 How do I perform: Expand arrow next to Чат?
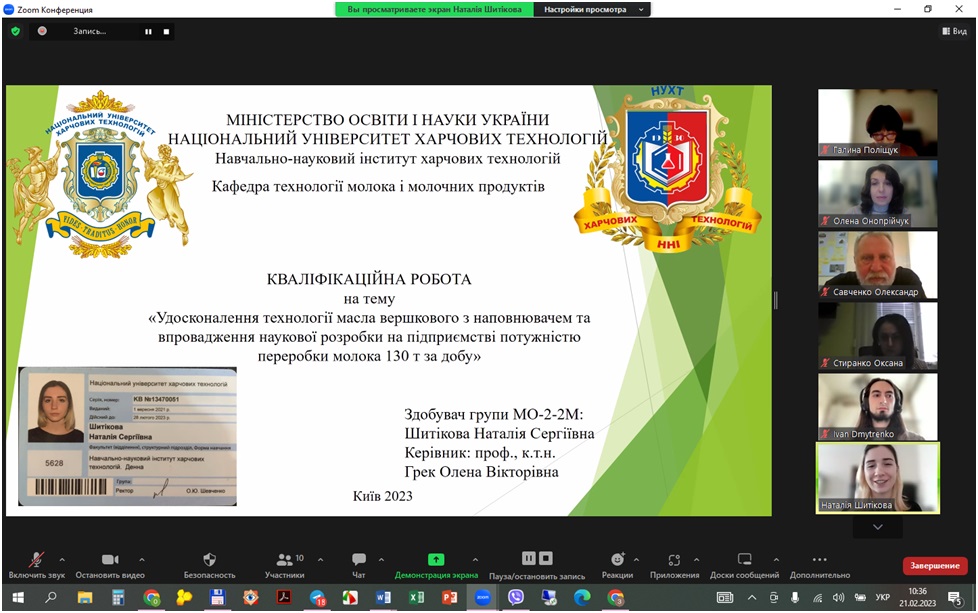(381, 559)
